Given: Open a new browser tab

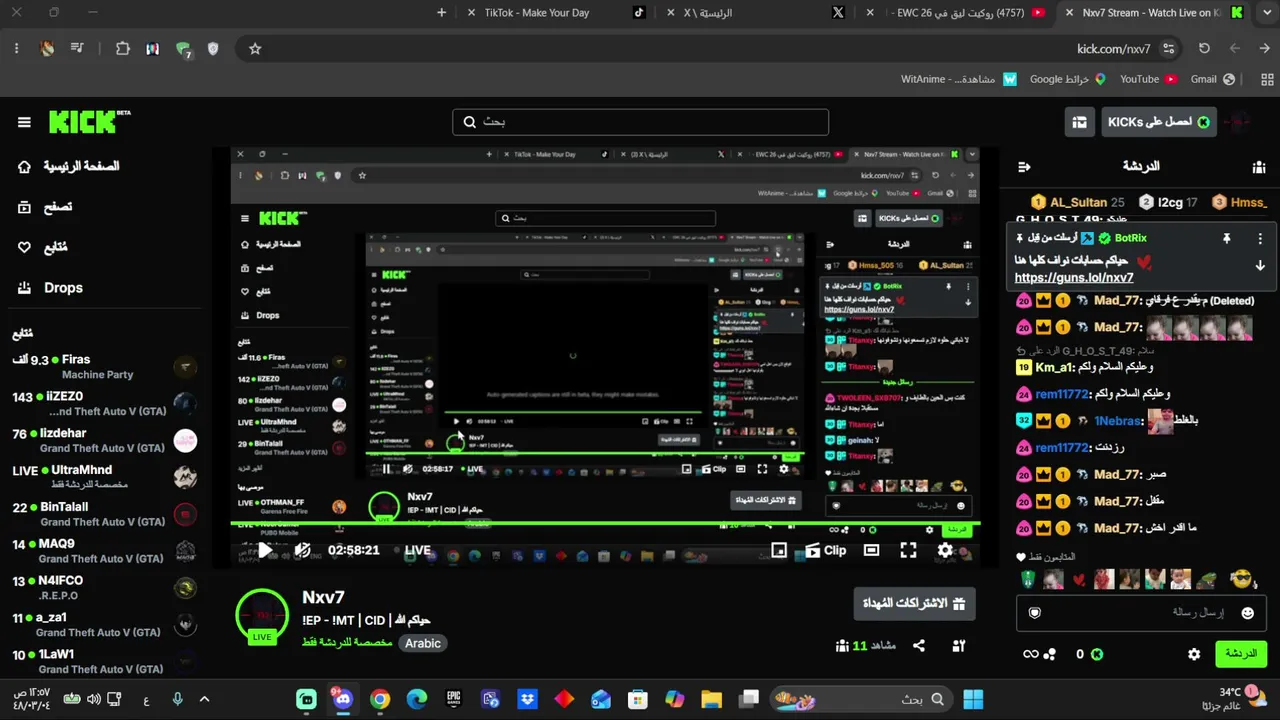Looking at the screenshot, I should click(x=442, y=13).
